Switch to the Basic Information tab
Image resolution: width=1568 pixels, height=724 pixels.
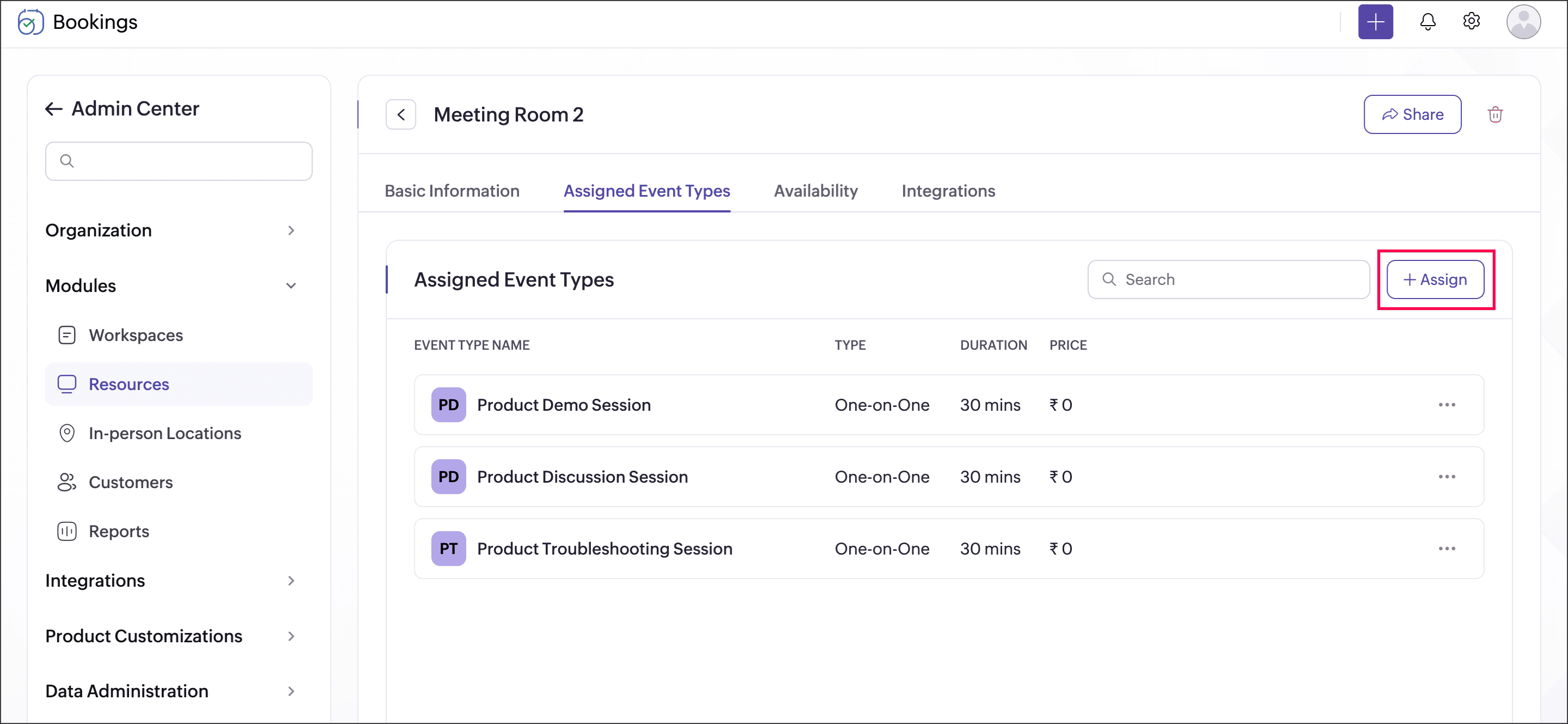pyautogui.click(x=452, y=191)
